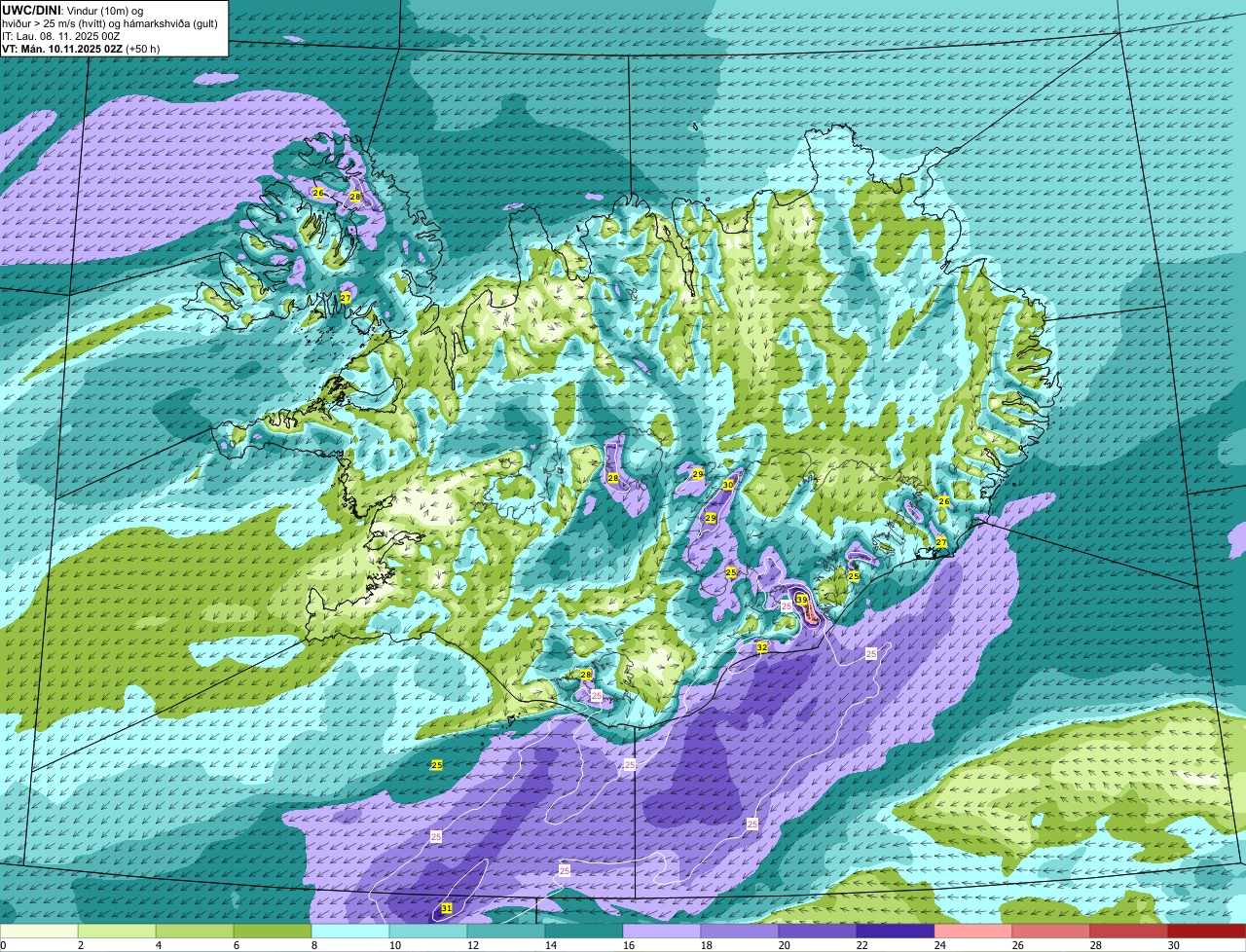
Task: Click the 'IT: Lau. 08. 11. 2025 00Z' line
Action: point(61,36)
